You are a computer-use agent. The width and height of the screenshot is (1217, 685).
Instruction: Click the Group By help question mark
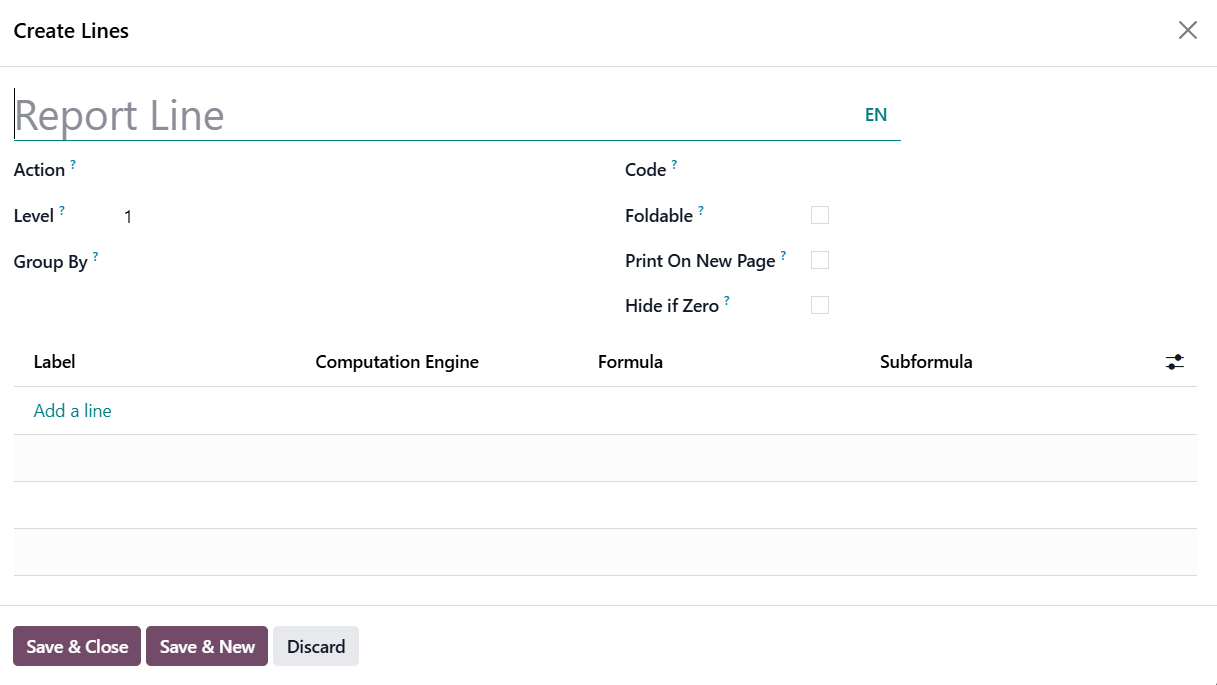pos(96,256)
